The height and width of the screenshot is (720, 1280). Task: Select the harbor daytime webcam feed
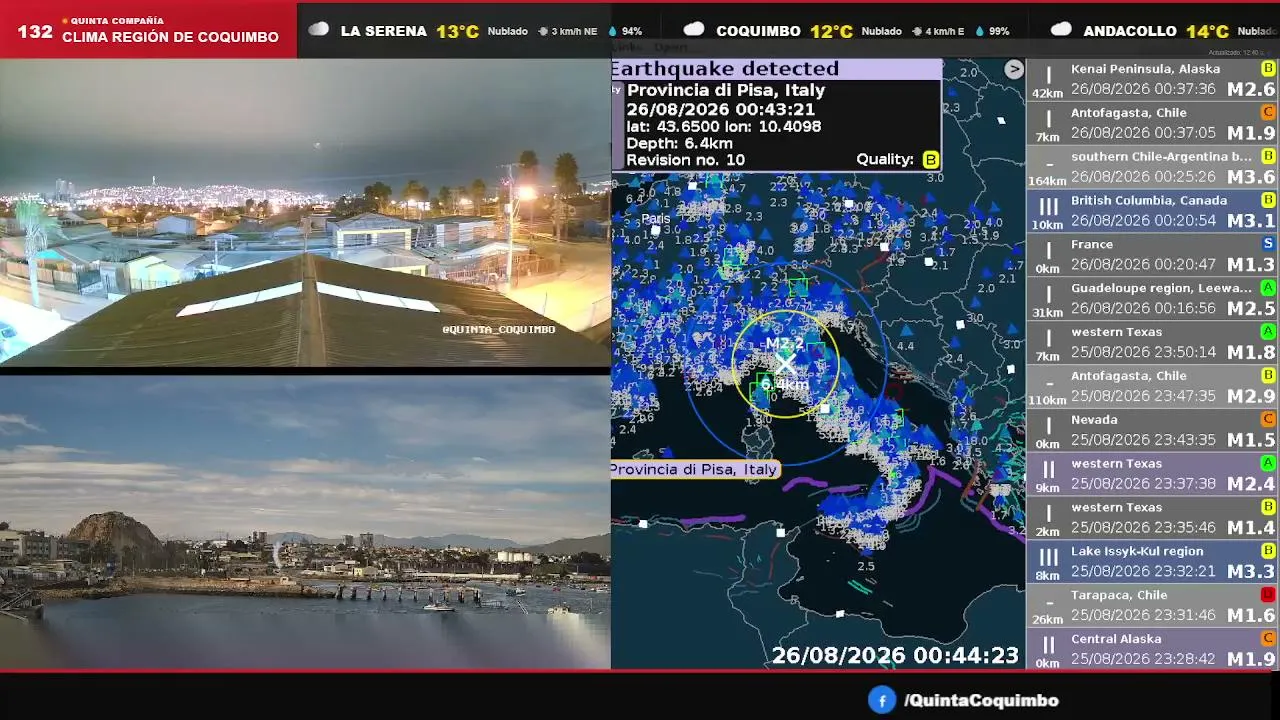pyautogui.click(x=305, y=522)
